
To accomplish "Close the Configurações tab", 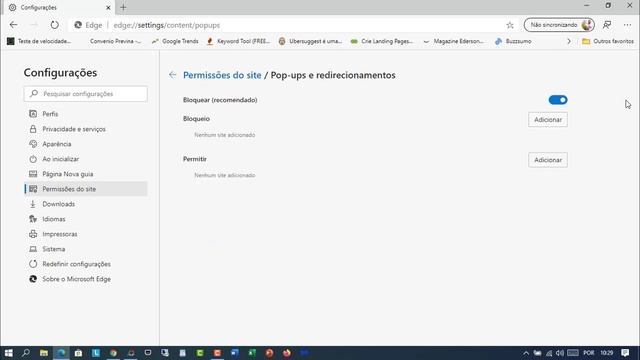I will tap(108, 7).
